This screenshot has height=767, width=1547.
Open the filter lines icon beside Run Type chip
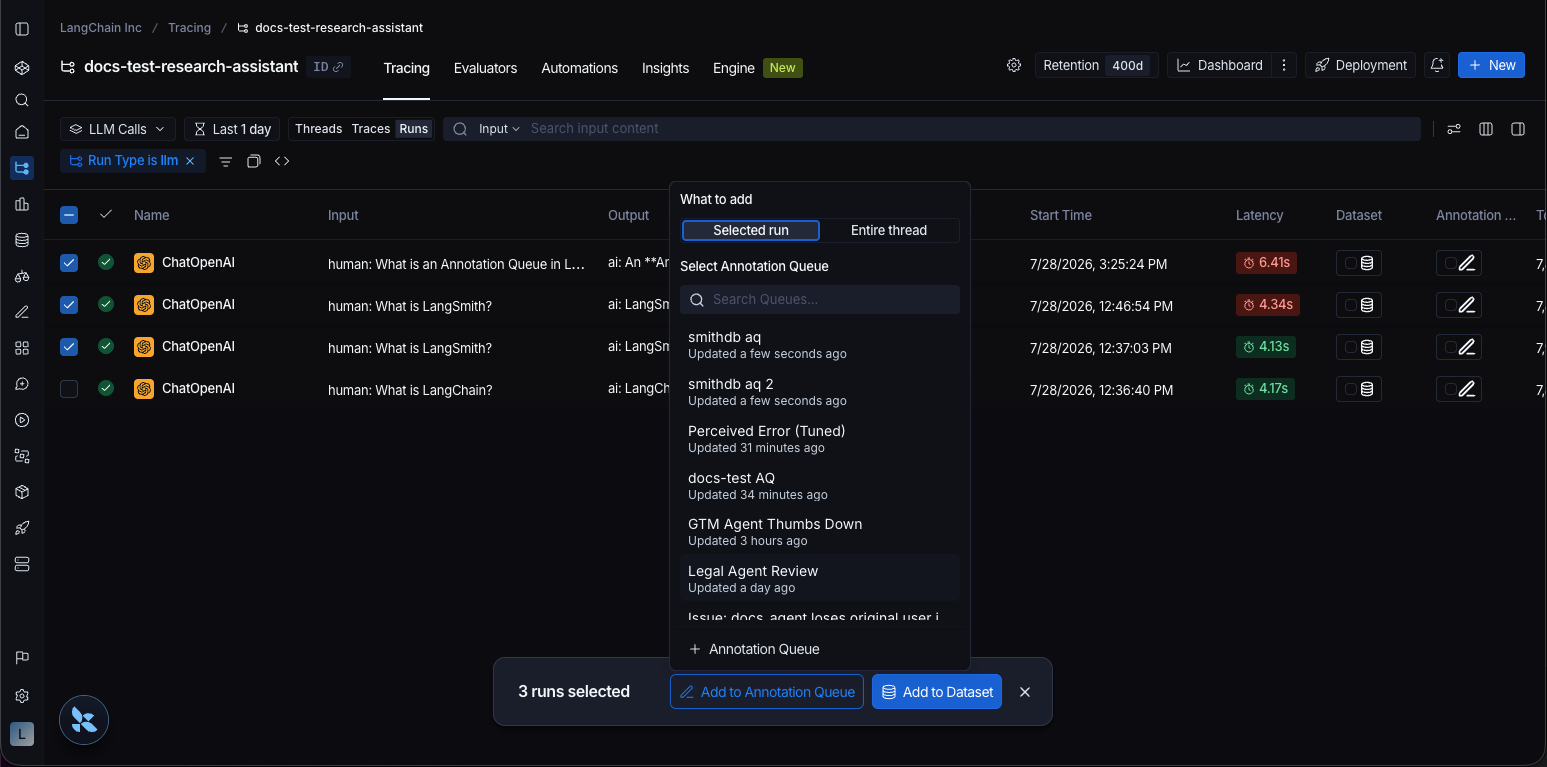tap(226, 161)
